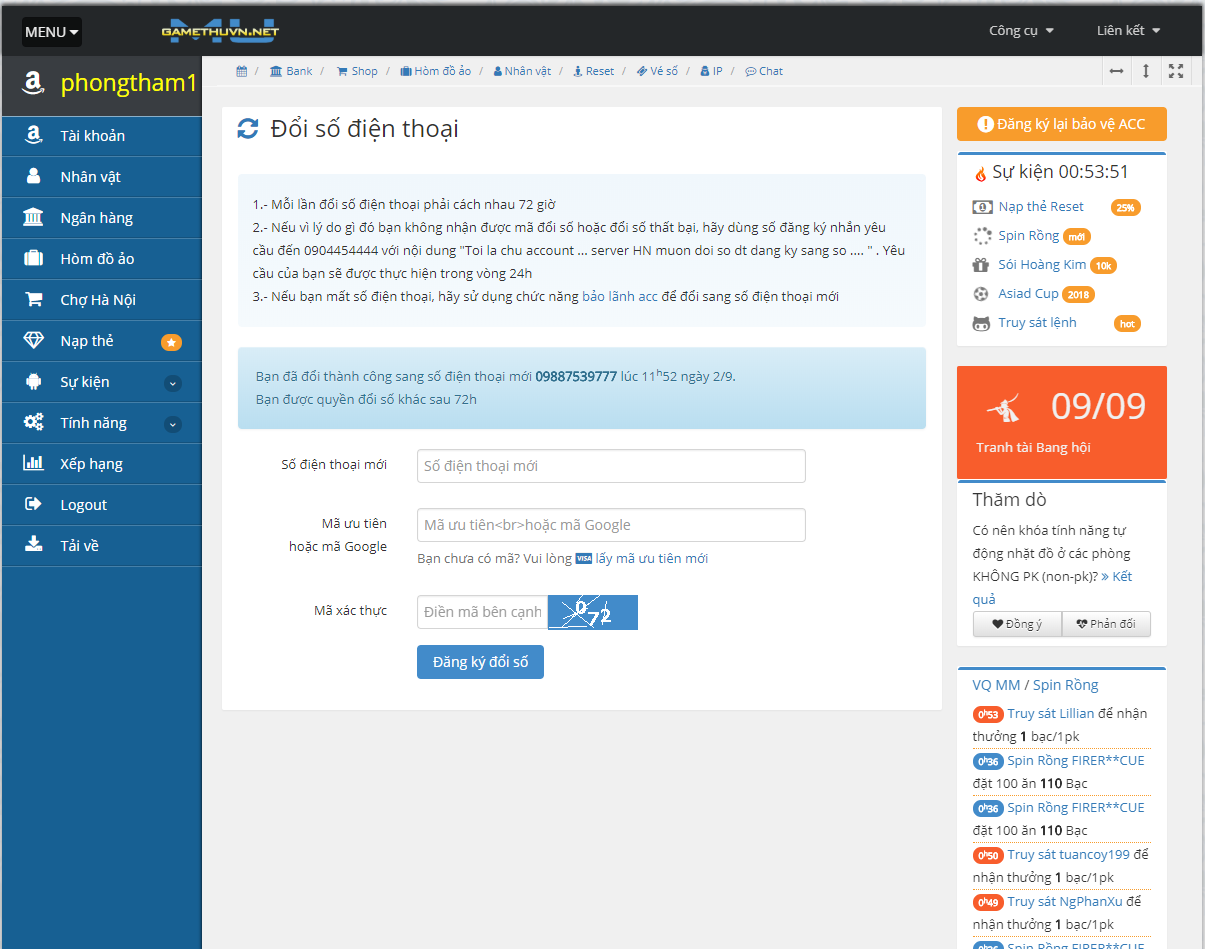Vote Đồng ý in the poll
The height and width of the screenshot is (949, 1205).
coord(1017,624)
